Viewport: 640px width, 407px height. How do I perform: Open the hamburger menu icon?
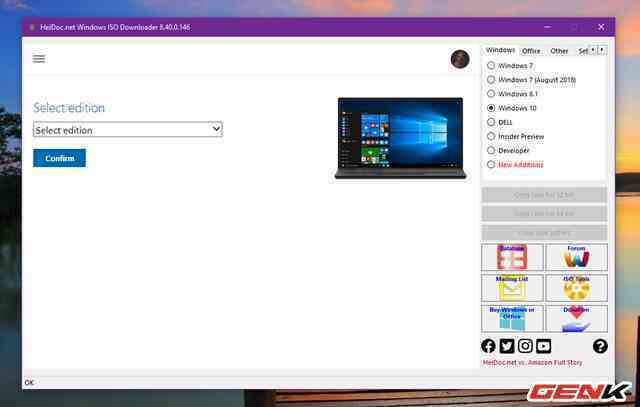(x=39, y=59)
